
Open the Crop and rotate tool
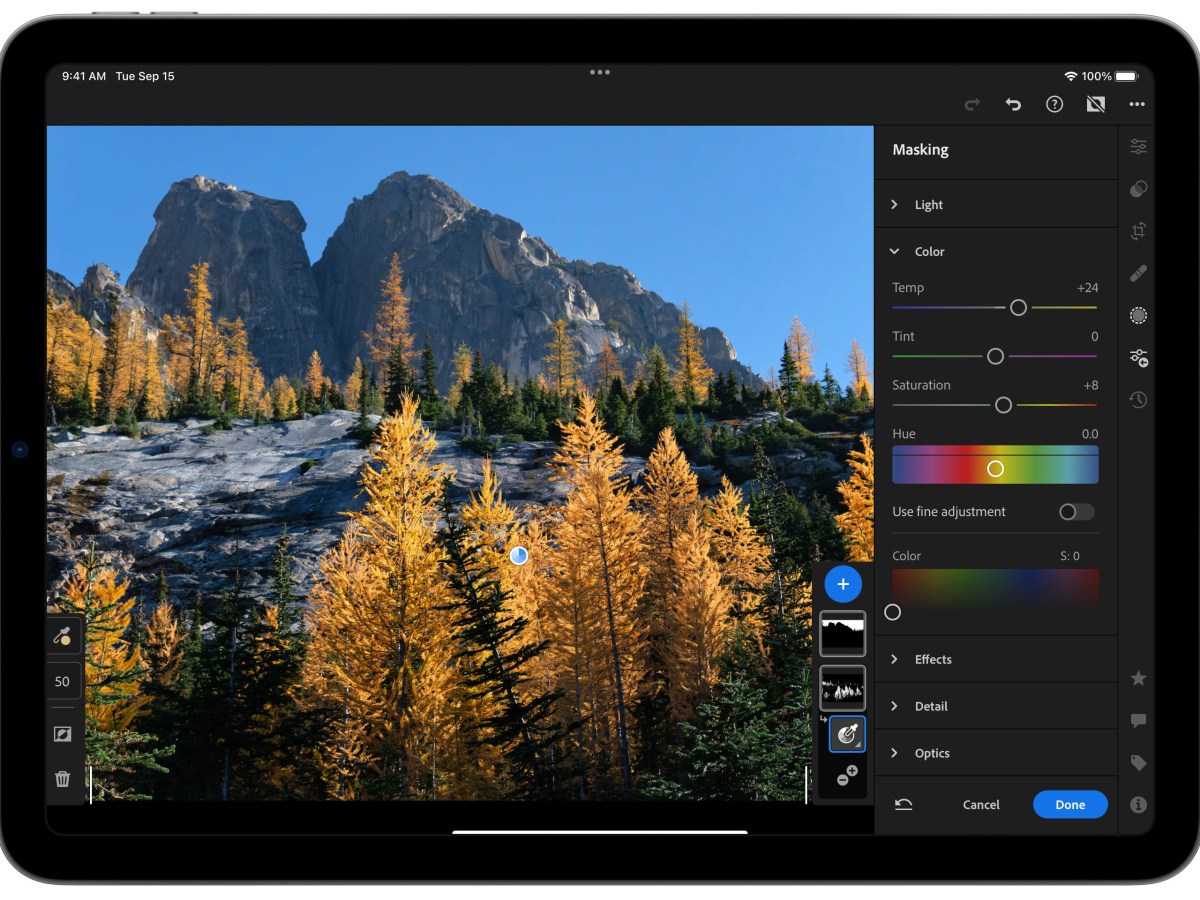click(1138, 231)
